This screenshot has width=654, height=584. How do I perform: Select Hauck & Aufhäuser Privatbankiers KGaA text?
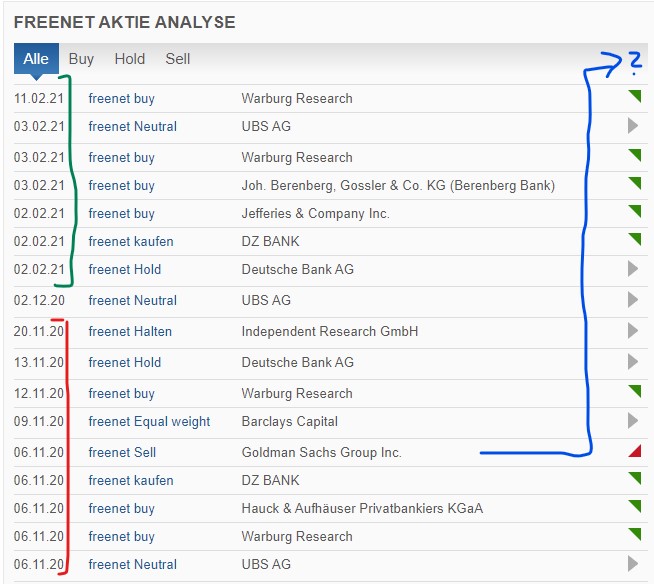[362, 508]
